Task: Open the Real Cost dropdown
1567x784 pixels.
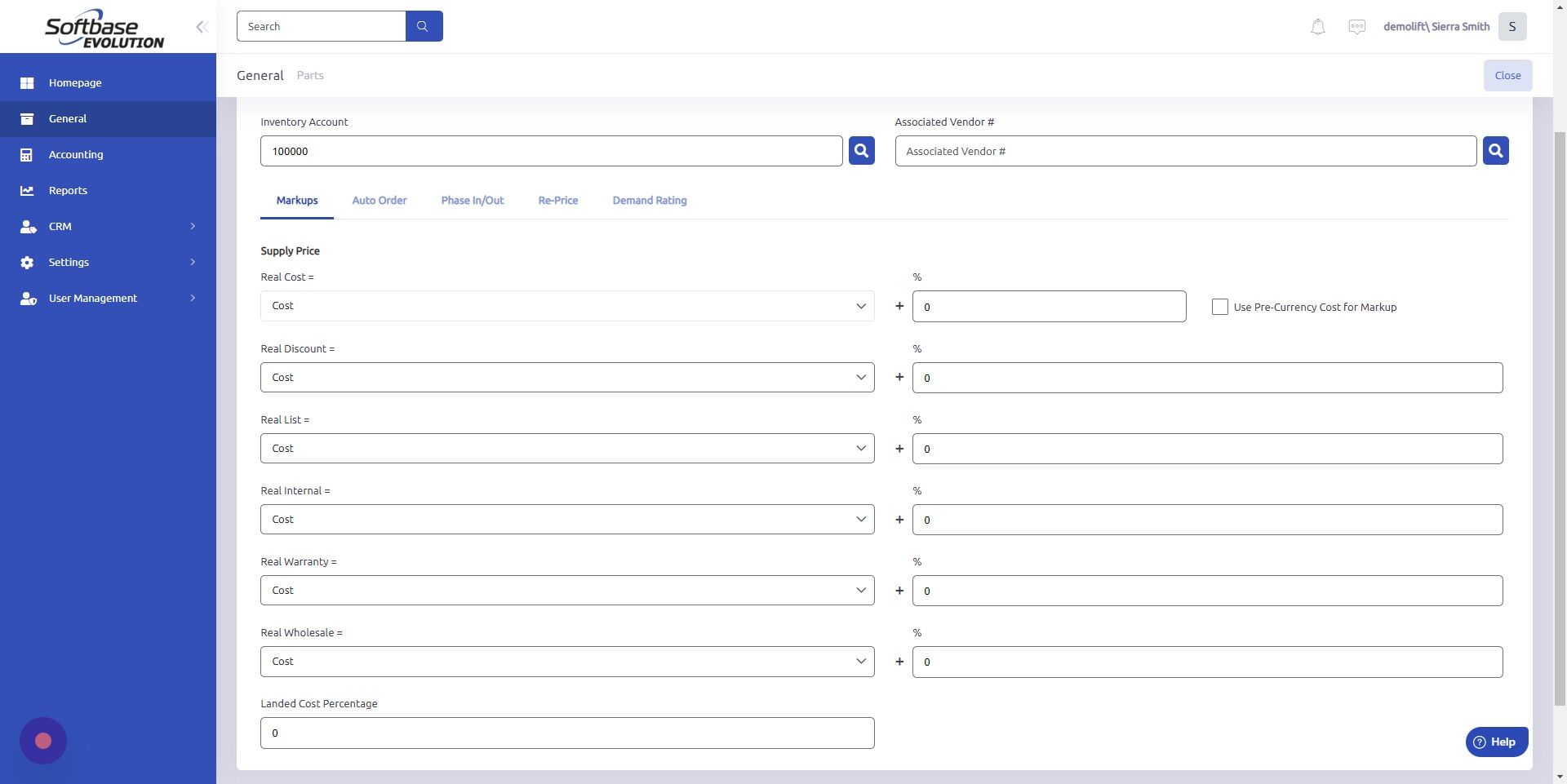Action: [566, 306]
